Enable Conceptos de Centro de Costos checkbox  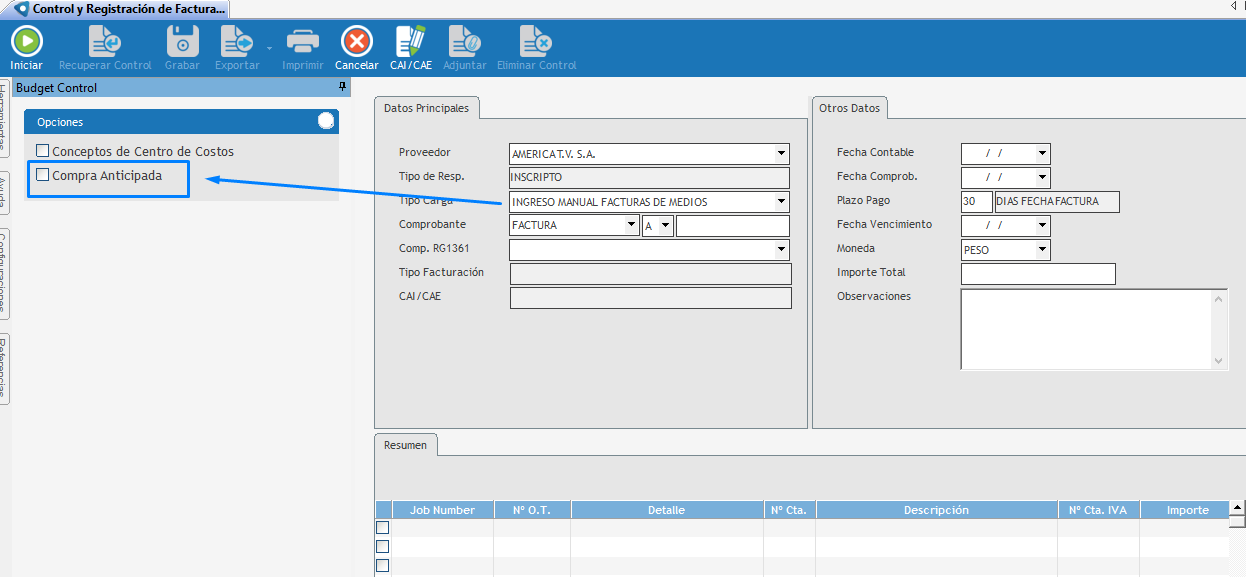point(43,151)
